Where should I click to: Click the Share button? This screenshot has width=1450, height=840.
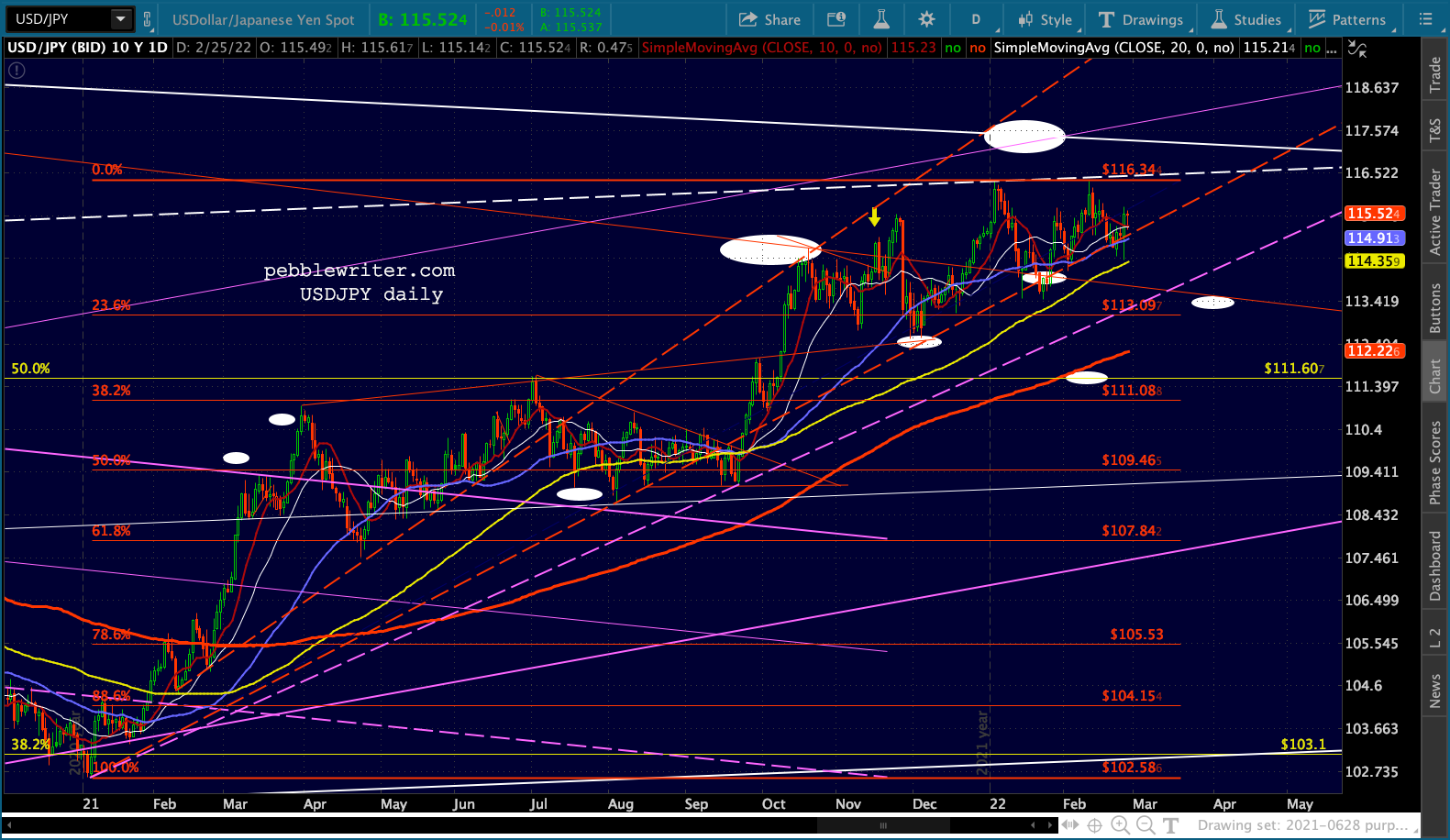[769, 19]
